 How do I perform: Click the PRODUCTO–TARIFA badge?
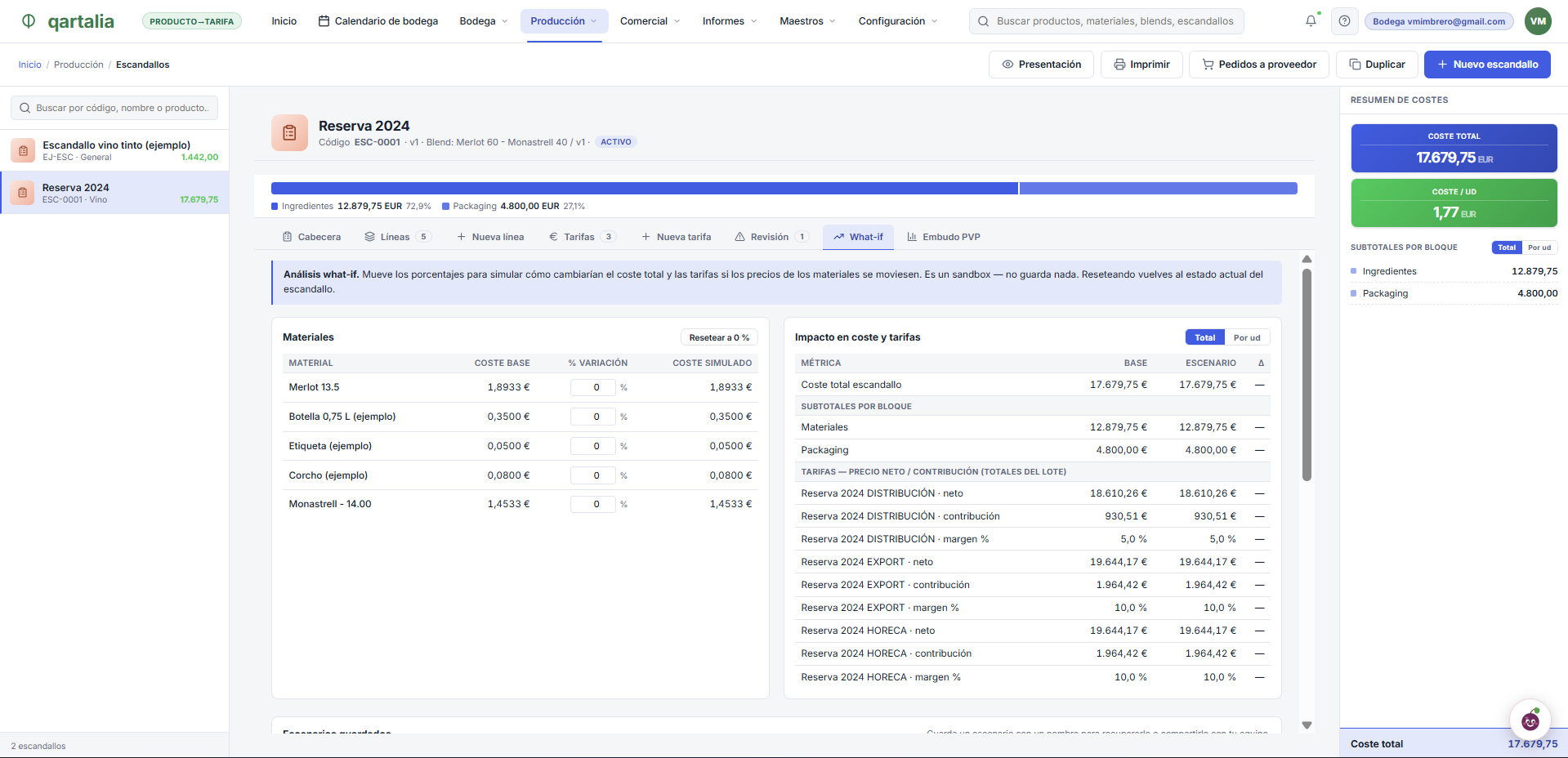(191, 21)
